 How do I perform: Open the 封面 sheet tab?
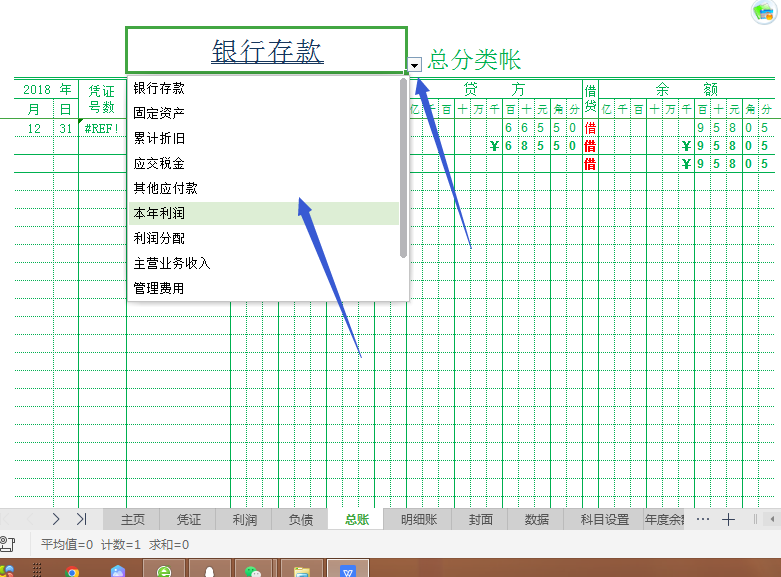480,520
